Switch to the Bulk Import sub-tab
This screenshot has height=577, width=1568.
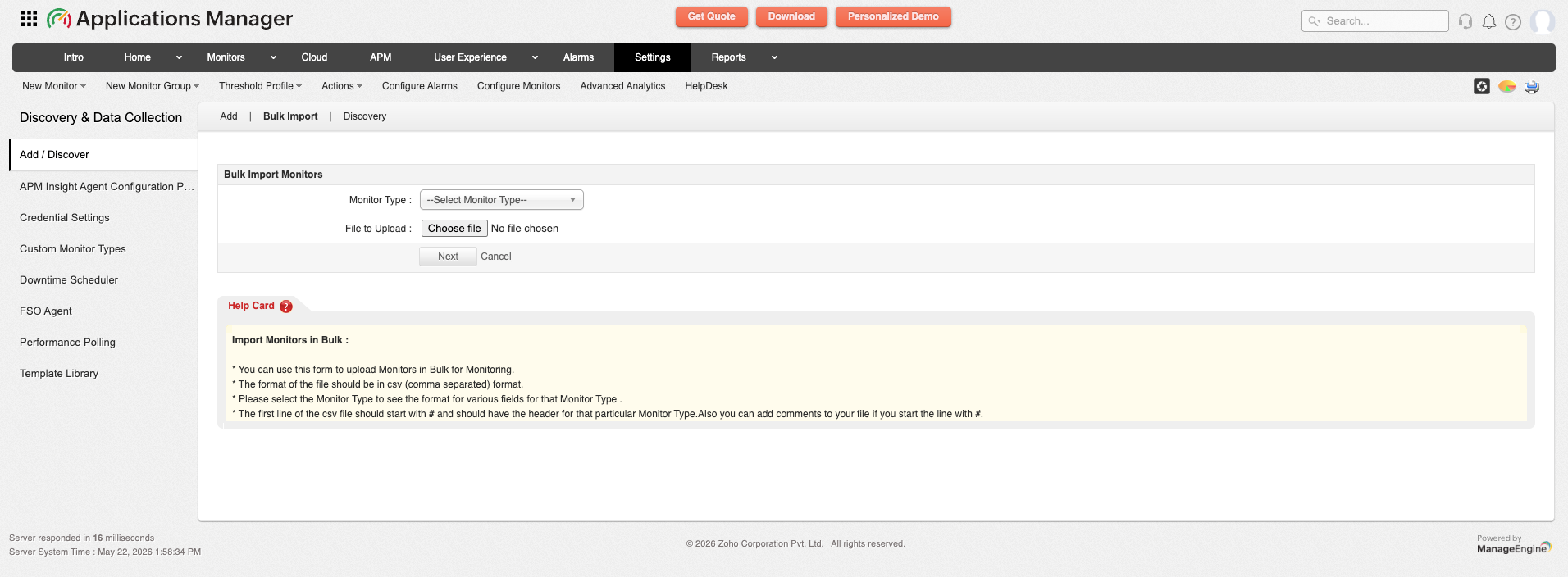(290, 116)
